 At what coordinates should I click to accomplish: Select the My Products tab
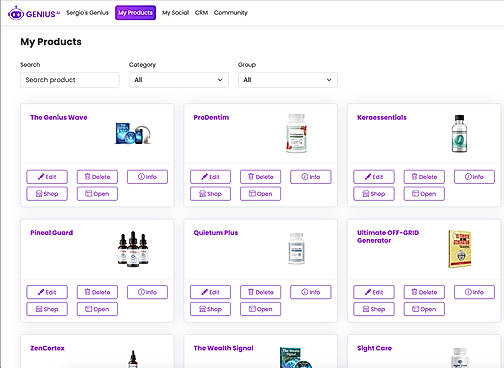(135, 13)
